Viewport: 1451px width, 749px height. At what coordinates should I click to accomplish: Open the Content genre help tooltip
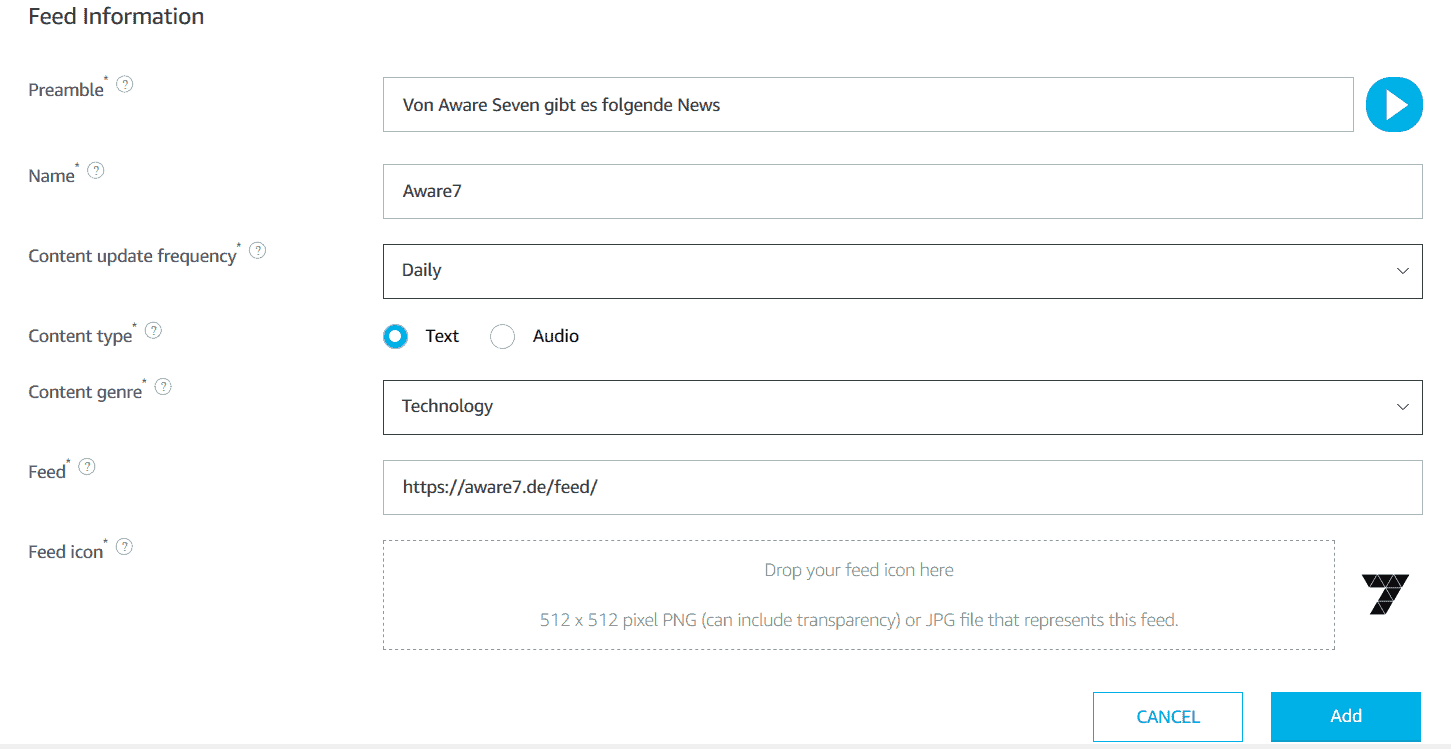pos(163,385)
